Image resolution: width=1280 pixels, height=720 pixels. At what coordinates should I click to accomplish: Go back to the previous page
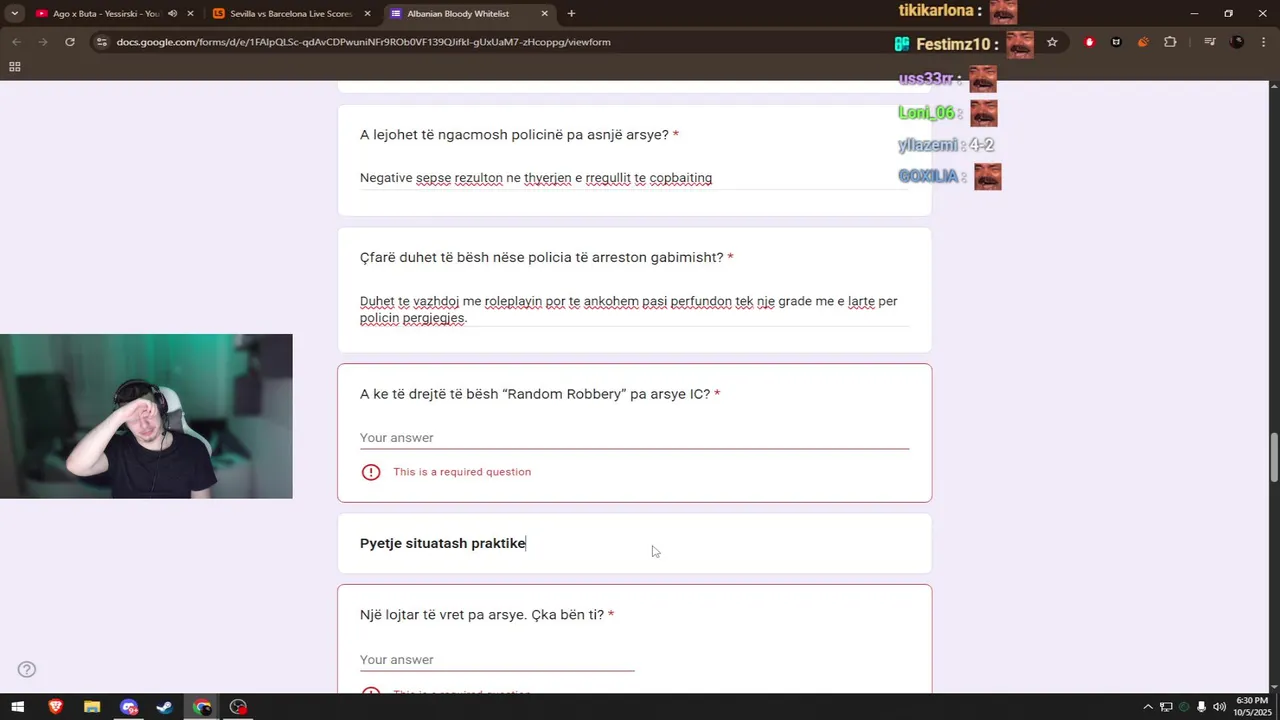[16, 42]
